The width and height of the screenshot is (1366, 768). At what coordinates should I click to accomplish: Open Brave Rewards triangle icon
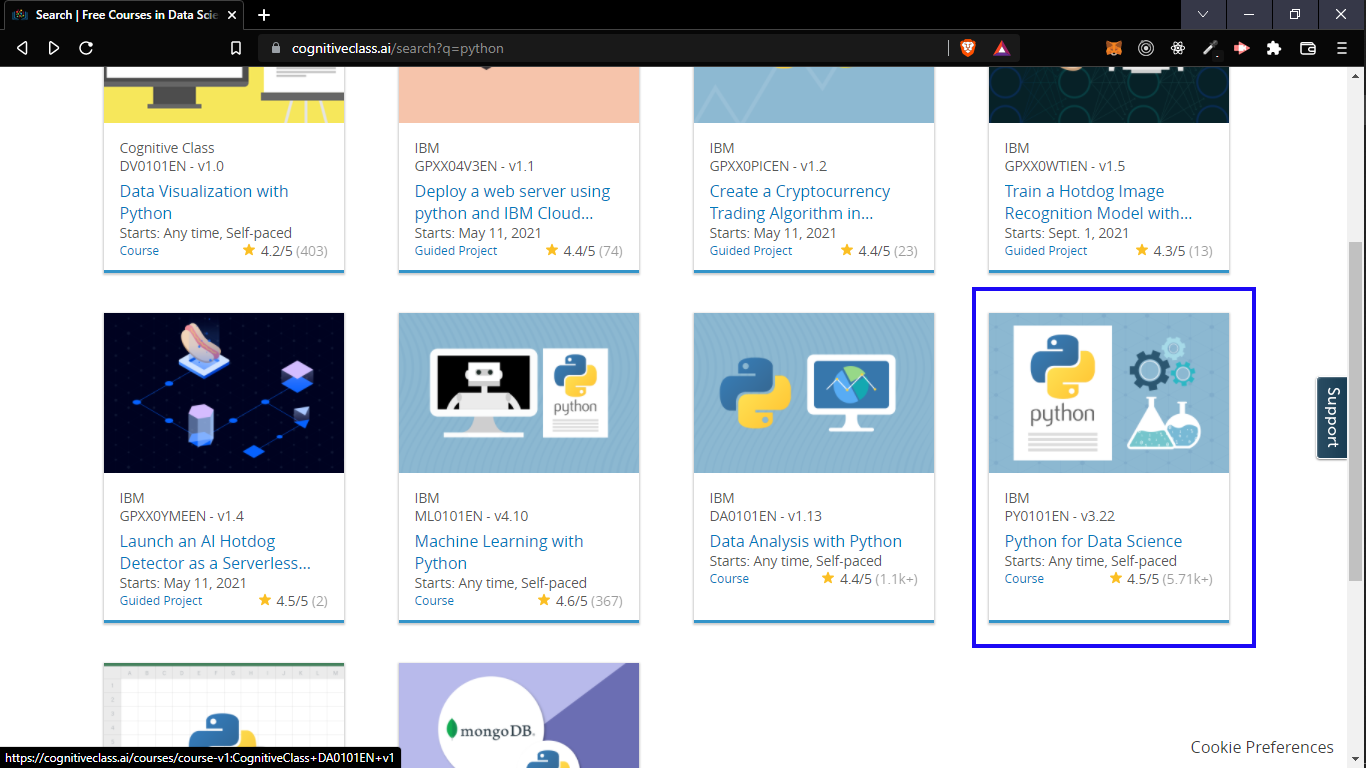pos(1001,48)
